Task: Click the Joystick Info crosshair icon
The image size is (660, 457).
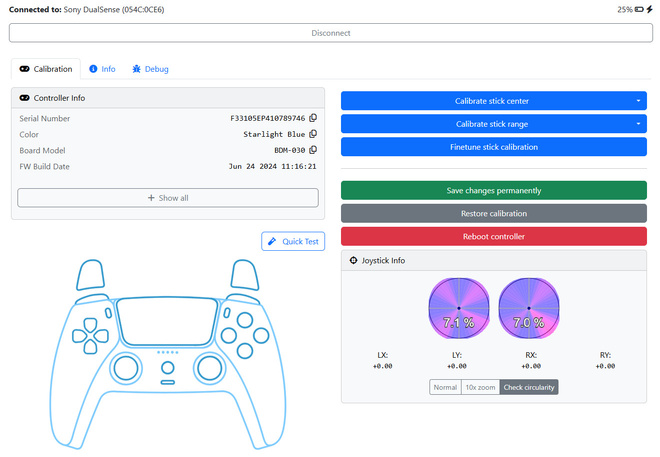Action: tap(353, 260)
